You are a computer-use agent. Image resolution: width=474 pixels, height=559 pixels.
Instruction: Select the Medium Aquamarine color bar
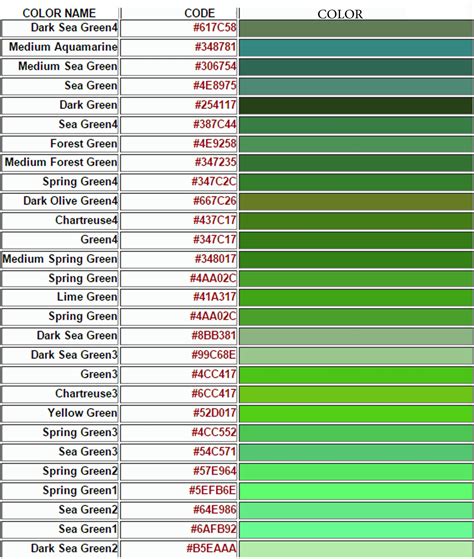coord(356,48)
